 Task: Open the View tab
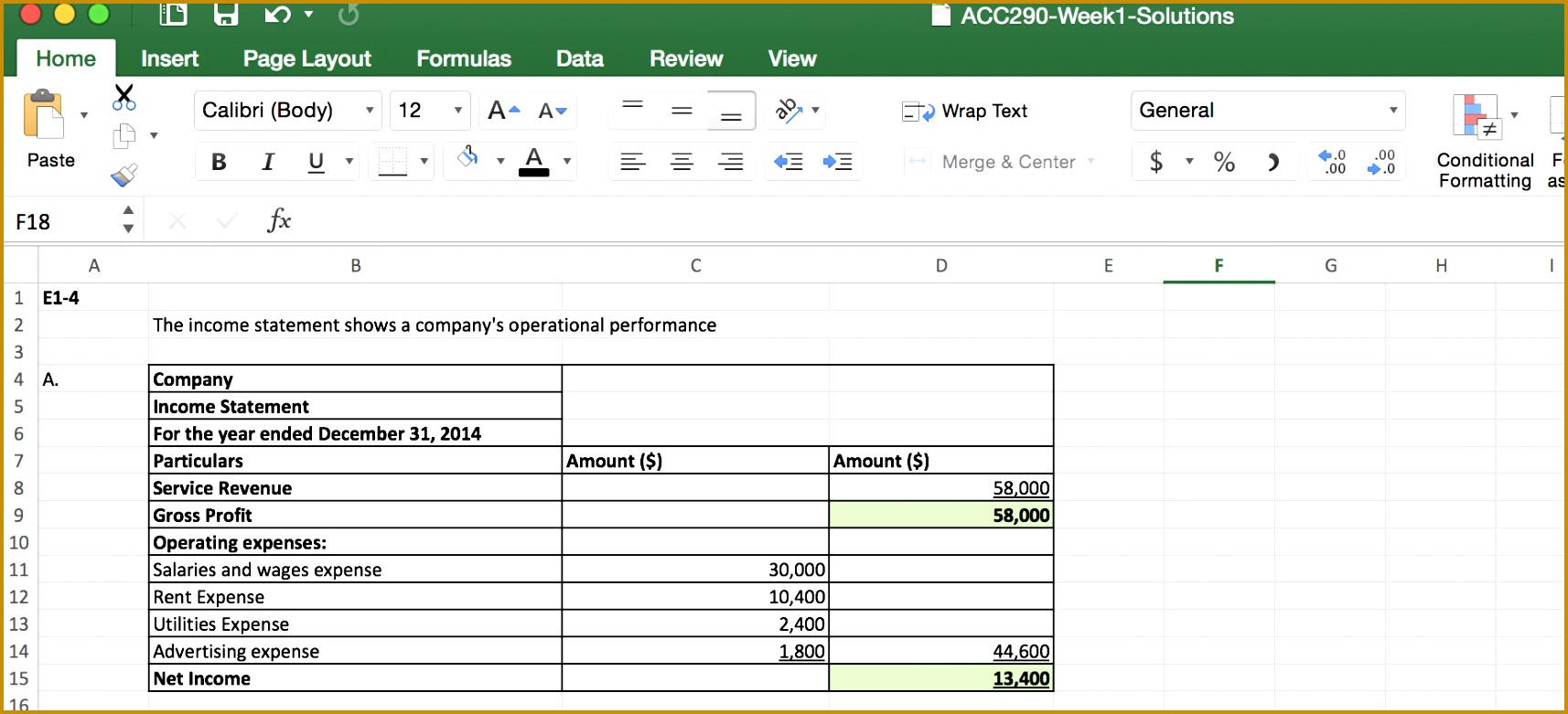point(792,59)
